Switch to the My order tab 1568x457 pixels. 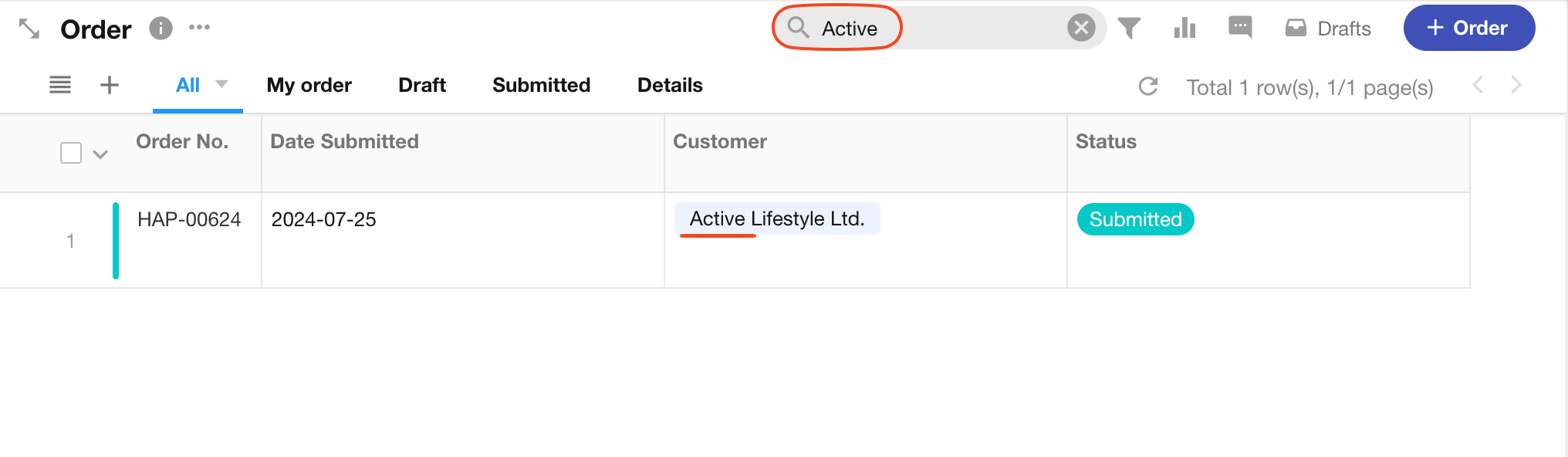point(309,85)
